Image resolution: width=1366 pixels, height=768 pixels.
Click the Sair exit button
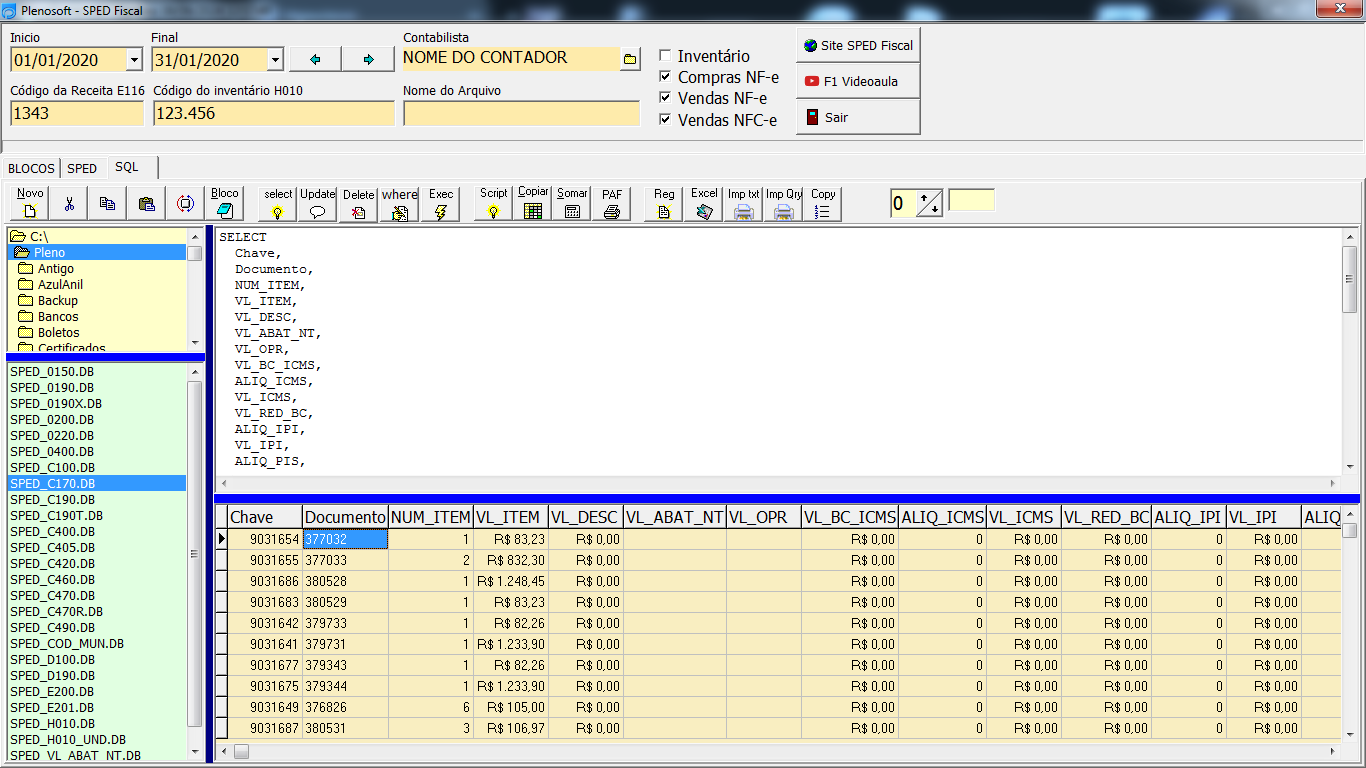pos(858,117)
